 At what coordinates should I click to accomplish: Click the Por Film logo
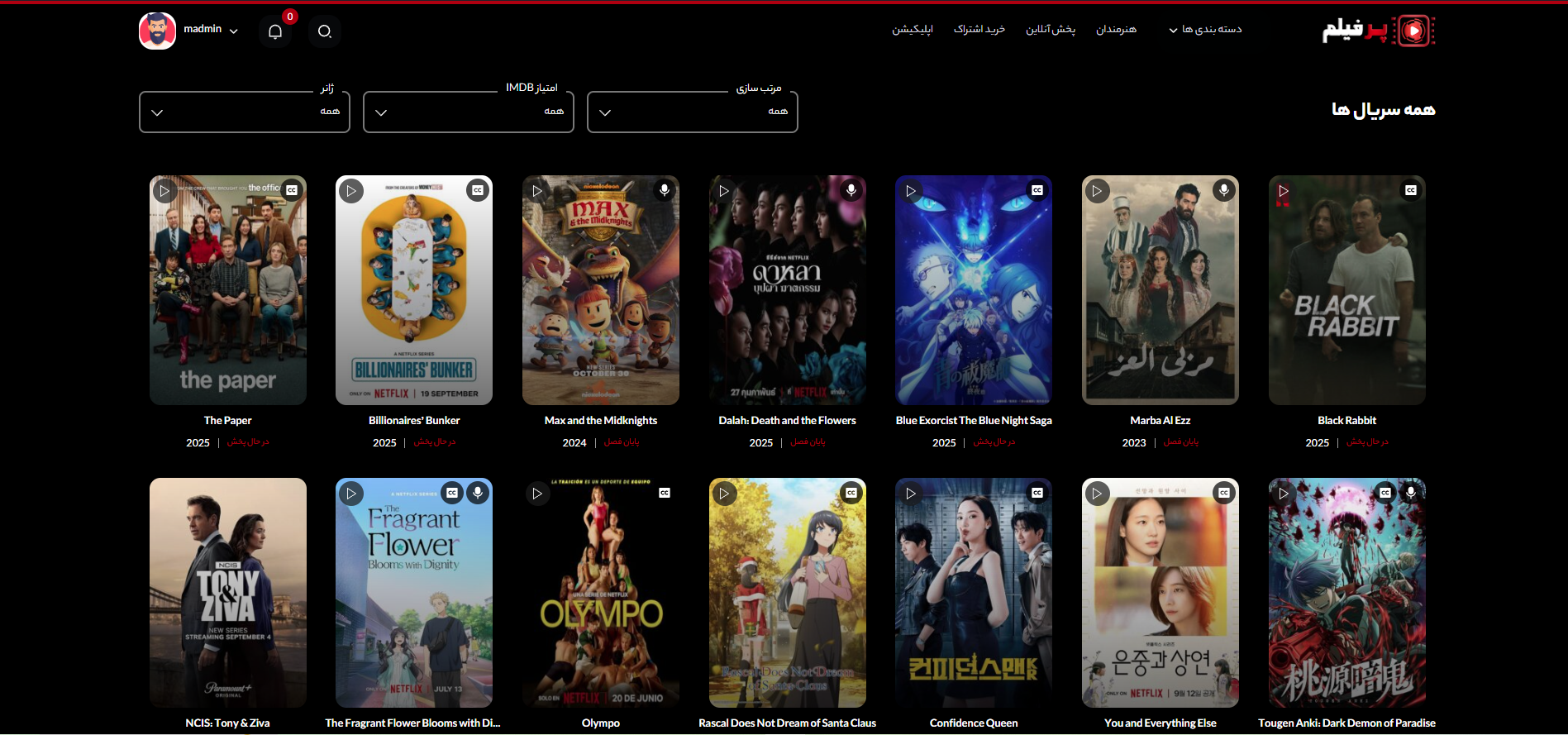coord(1378,31)
